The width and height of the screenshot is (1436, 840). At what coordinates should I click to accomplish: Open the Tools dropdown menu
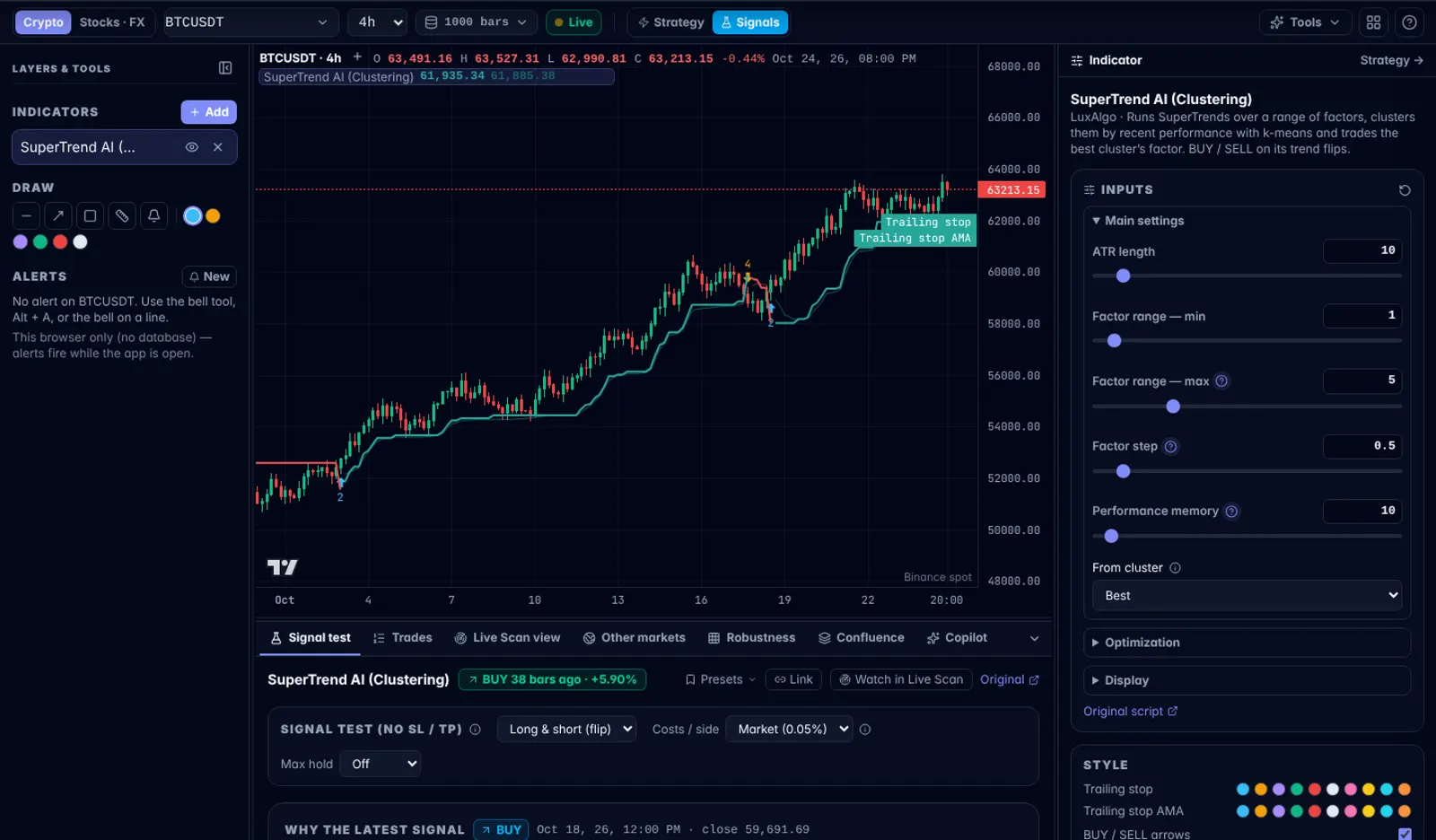pos(1305,22)
